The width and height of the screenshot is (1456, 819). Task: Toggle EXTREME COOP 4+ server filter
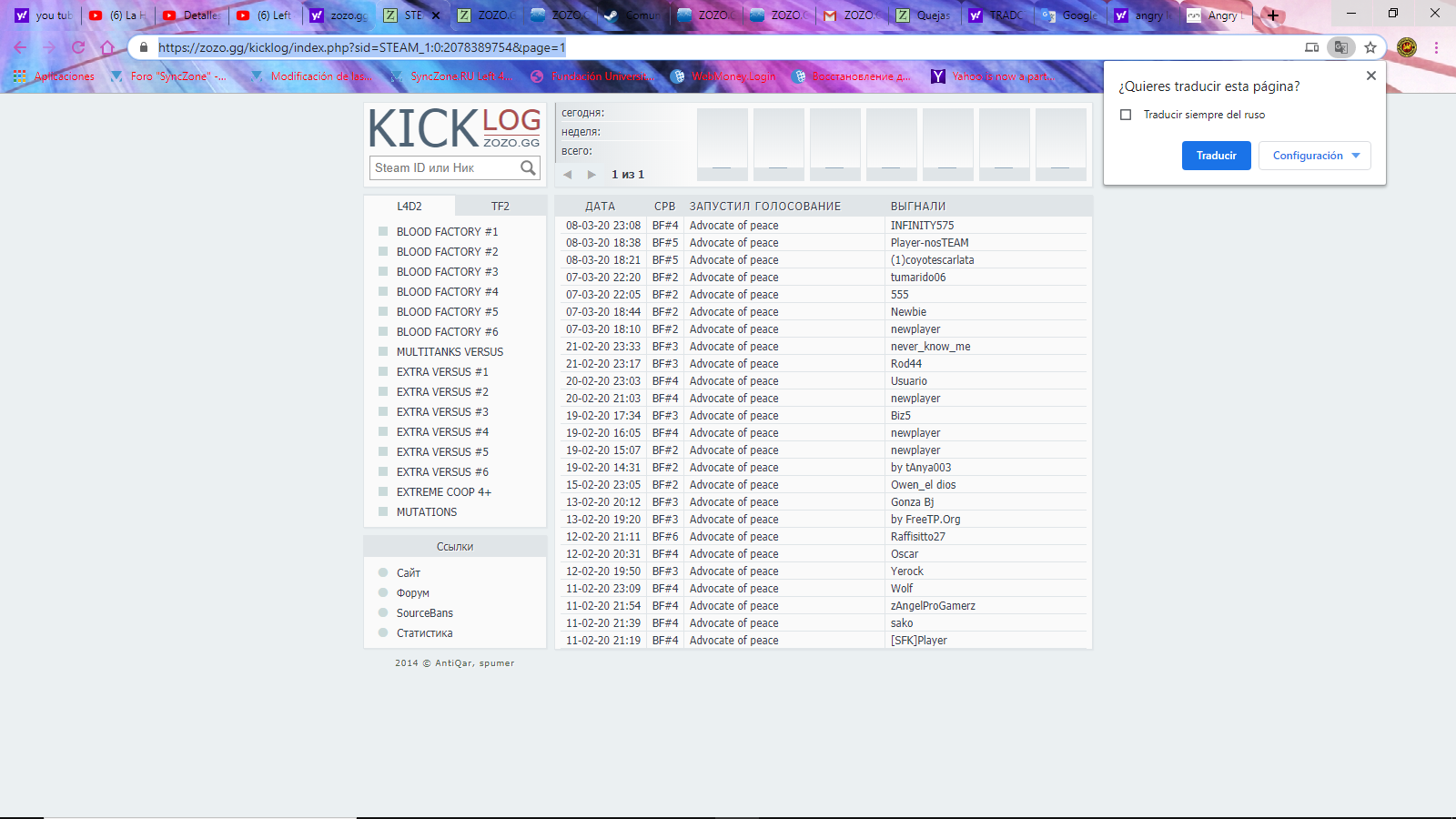tap(383, 491)
